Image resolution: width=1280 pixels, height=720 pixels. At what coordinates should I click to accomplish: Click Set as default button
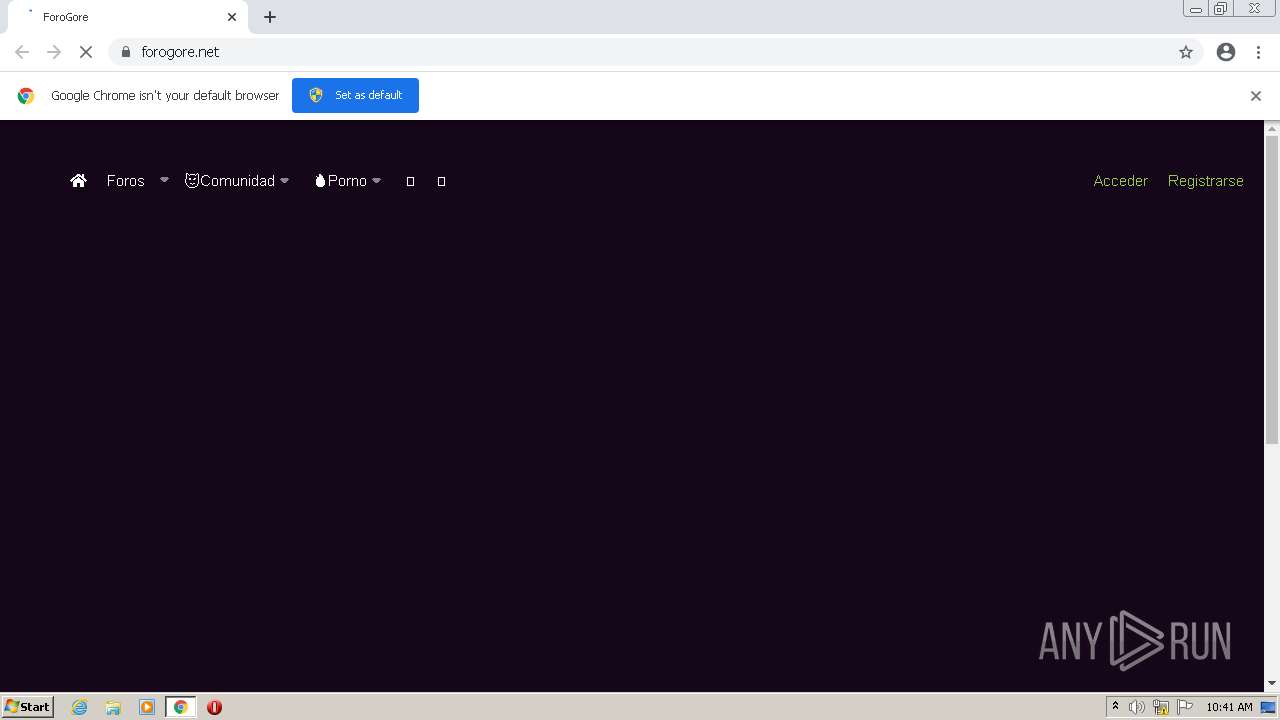(x=355, y=95)
